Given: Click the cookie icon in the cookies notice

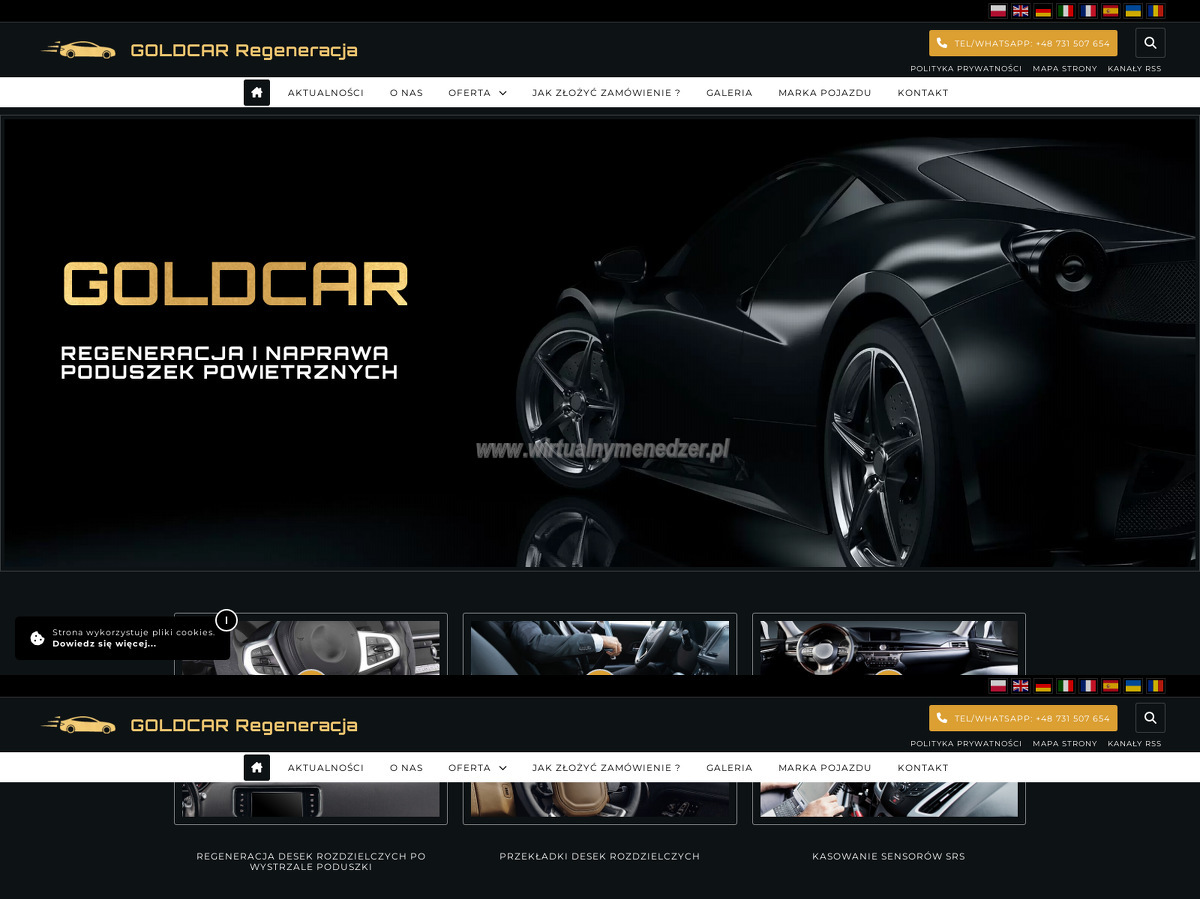Looking at the screenshot, I should 37,638.
